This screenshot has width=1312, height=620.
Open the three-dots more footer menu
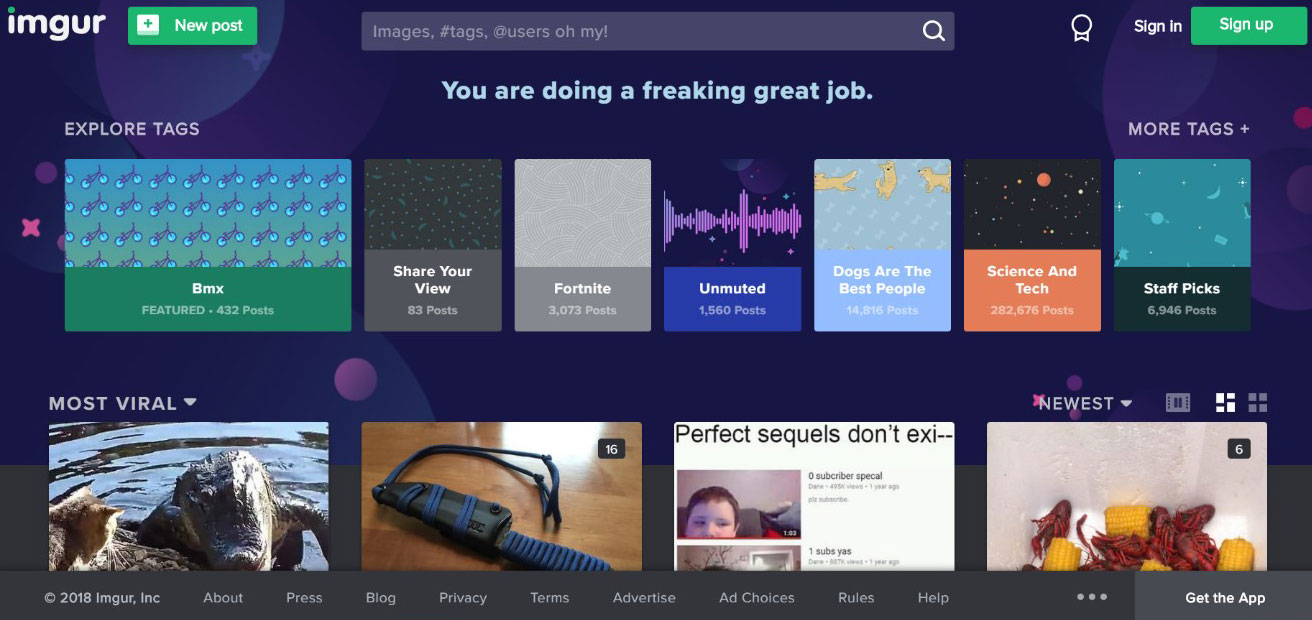pyautogui.click(x=1092, y=597)
